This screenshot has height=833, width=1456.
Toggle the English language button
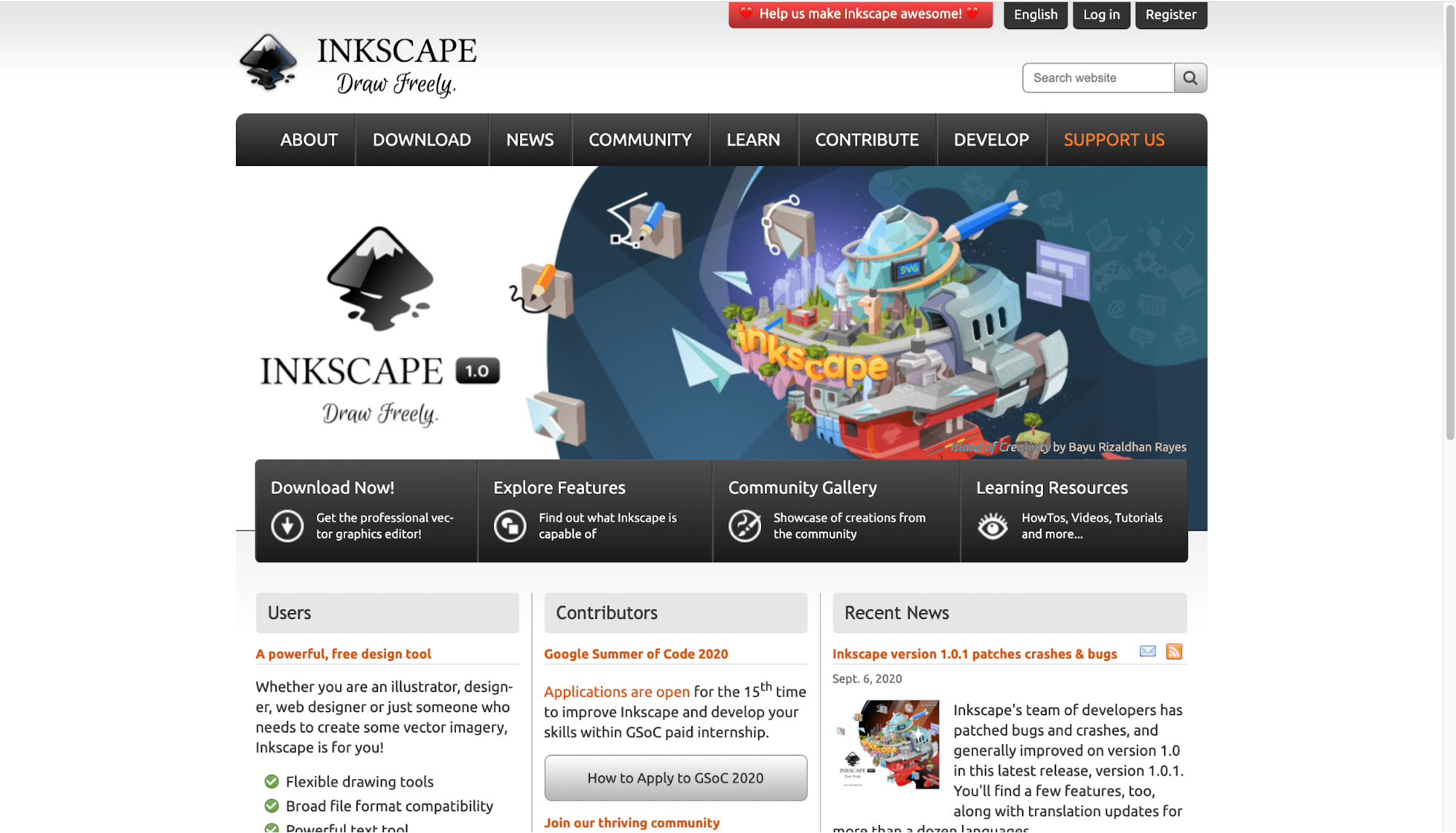[1035, 14]
